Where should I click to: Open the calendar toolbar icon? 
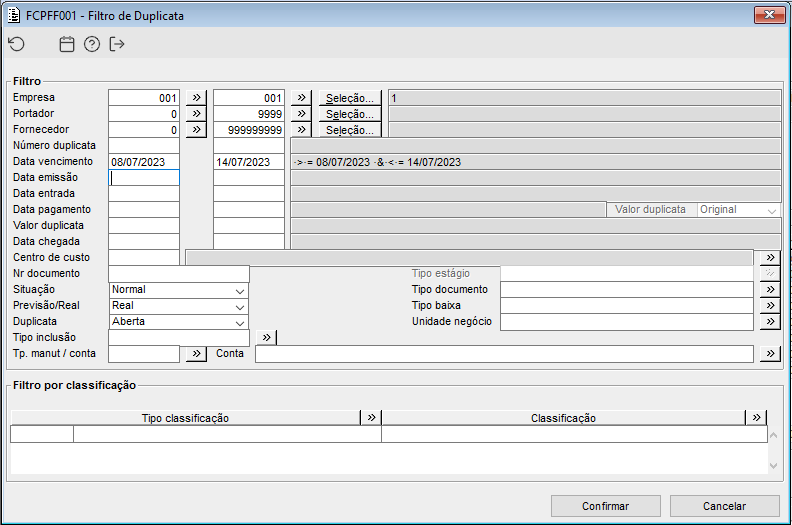(67, 44)
